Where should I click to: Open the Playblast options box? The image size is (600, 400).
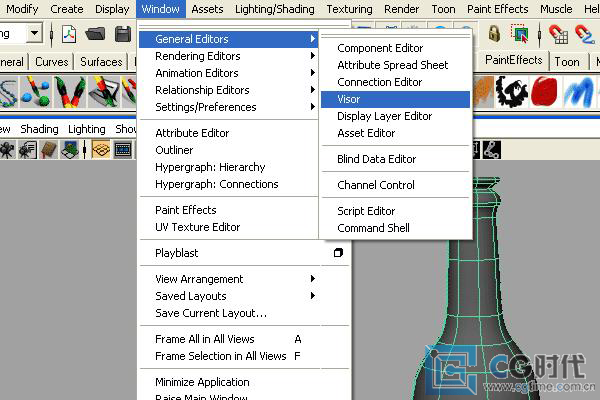point(338,253)
